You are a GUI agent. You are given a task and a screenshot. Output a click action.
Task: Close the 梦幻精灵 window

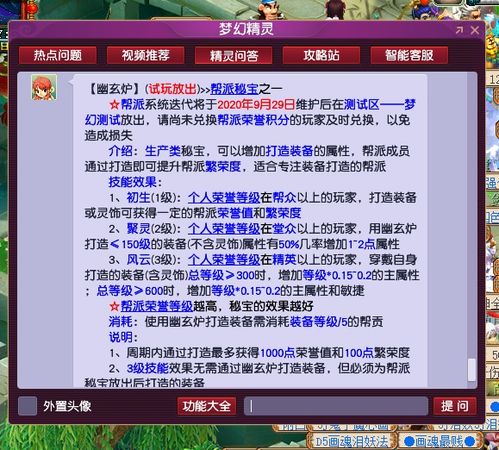(475, 30)
